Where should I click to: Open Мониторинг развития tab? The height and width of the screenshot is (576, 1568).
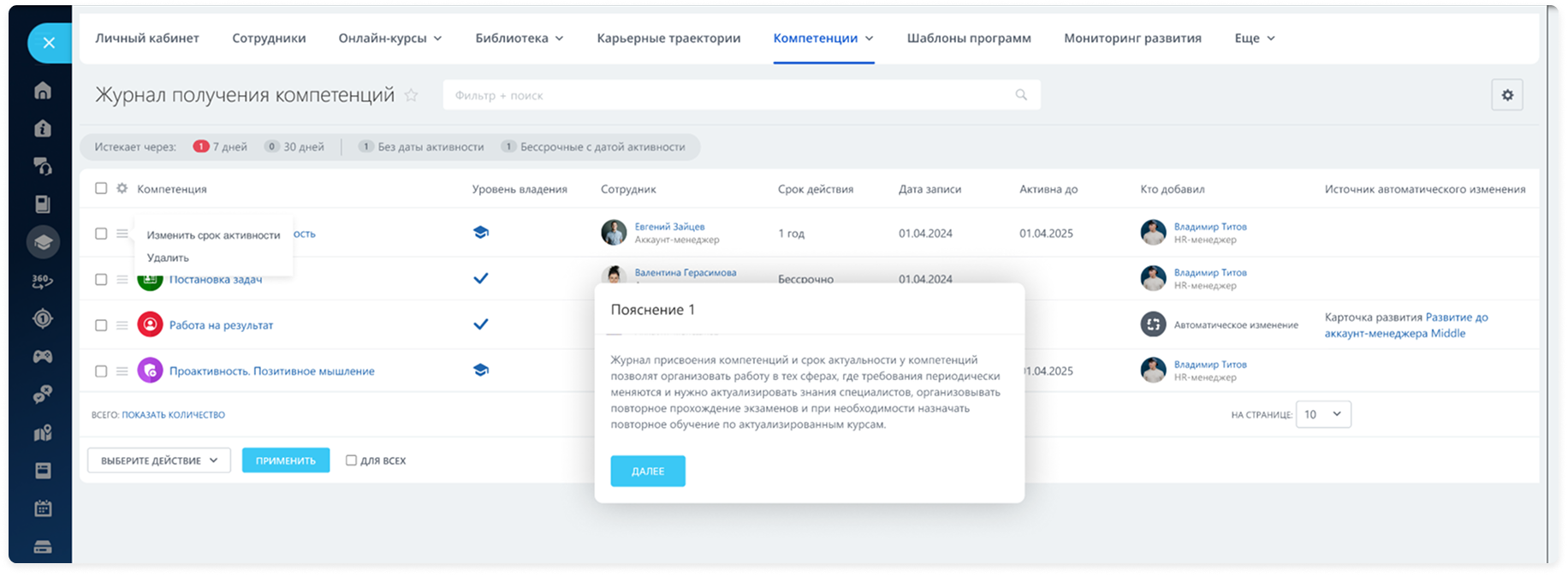(x=1132, y=38)
